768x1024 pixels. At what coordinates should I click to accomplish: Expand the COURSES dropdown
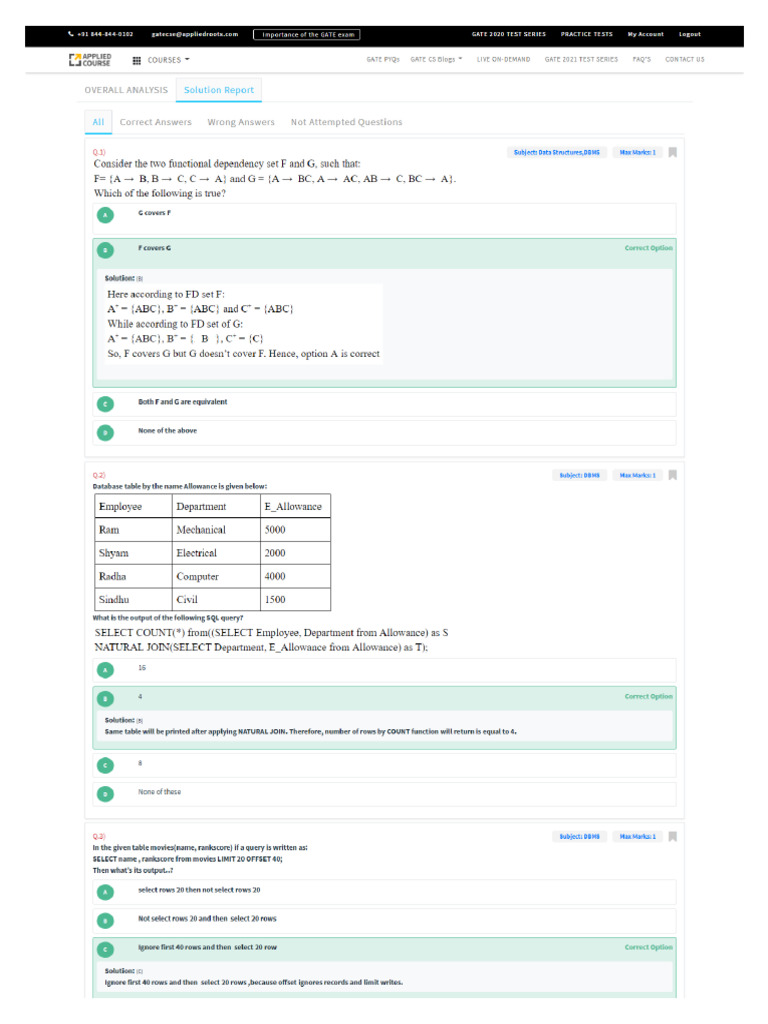[168, 60]
